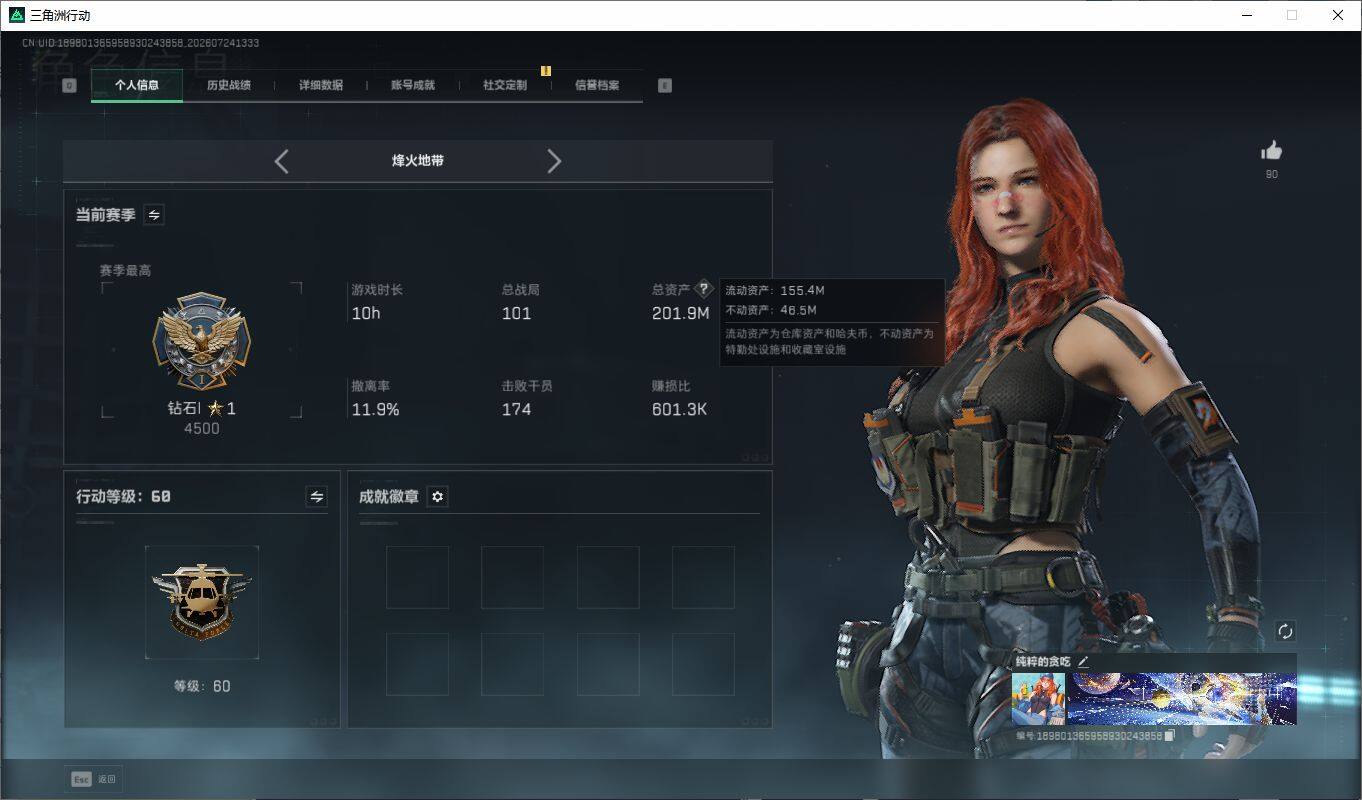The image size is (1362, 800).
Task: Click the 编号 number under the banner
Action: pos(1089,736)
